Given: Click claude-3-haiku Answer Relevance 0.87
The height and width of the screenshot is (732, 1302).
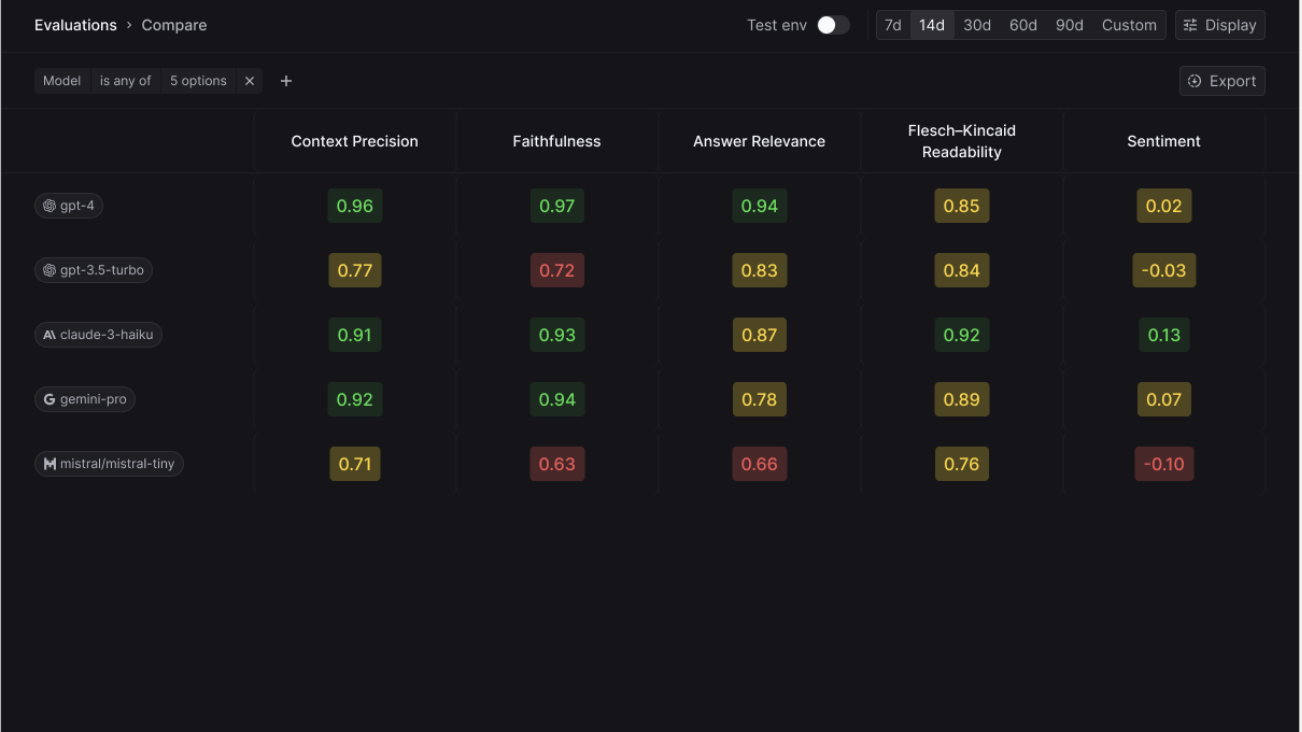Looking at the screenshot, I should (x=759, y=335).
